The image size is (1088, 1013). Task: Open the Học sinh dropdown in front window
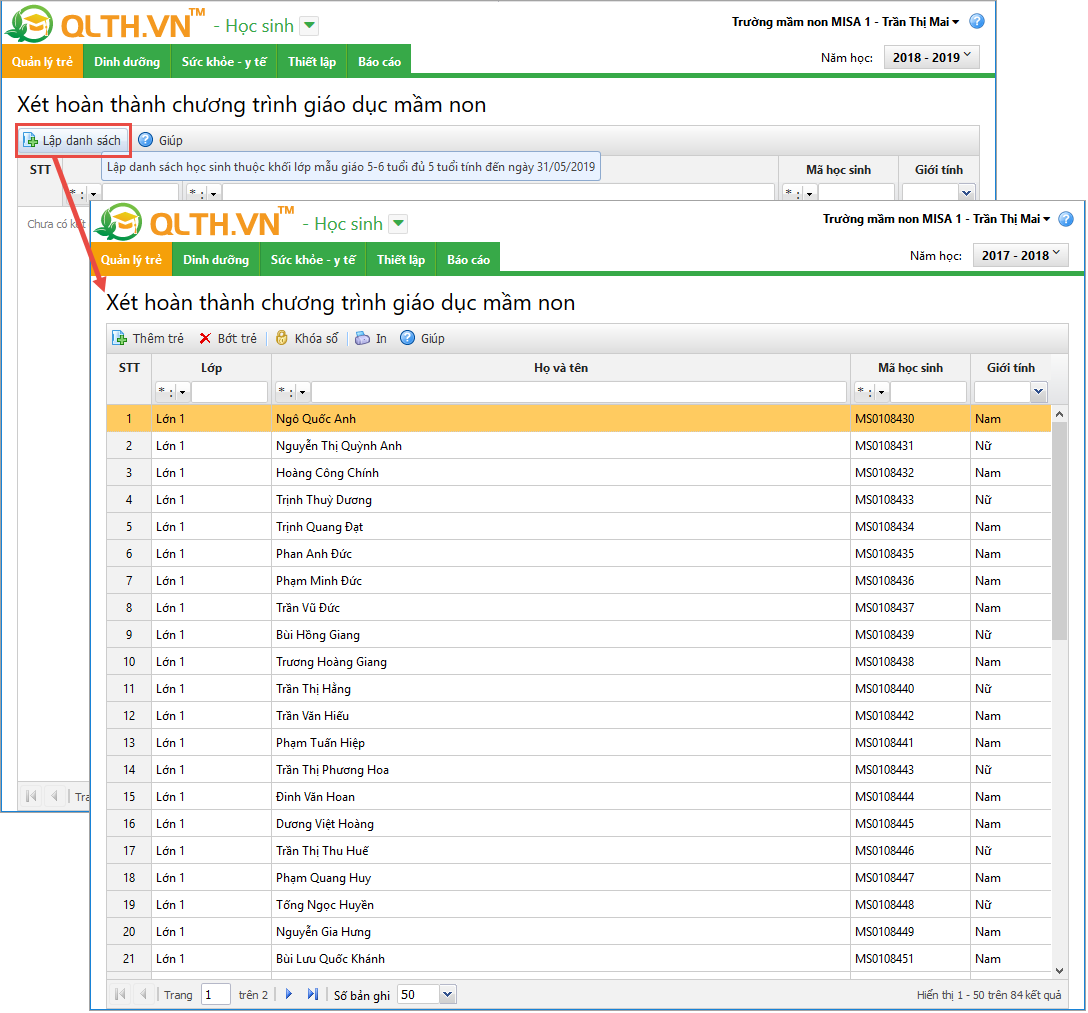(398, 224)
